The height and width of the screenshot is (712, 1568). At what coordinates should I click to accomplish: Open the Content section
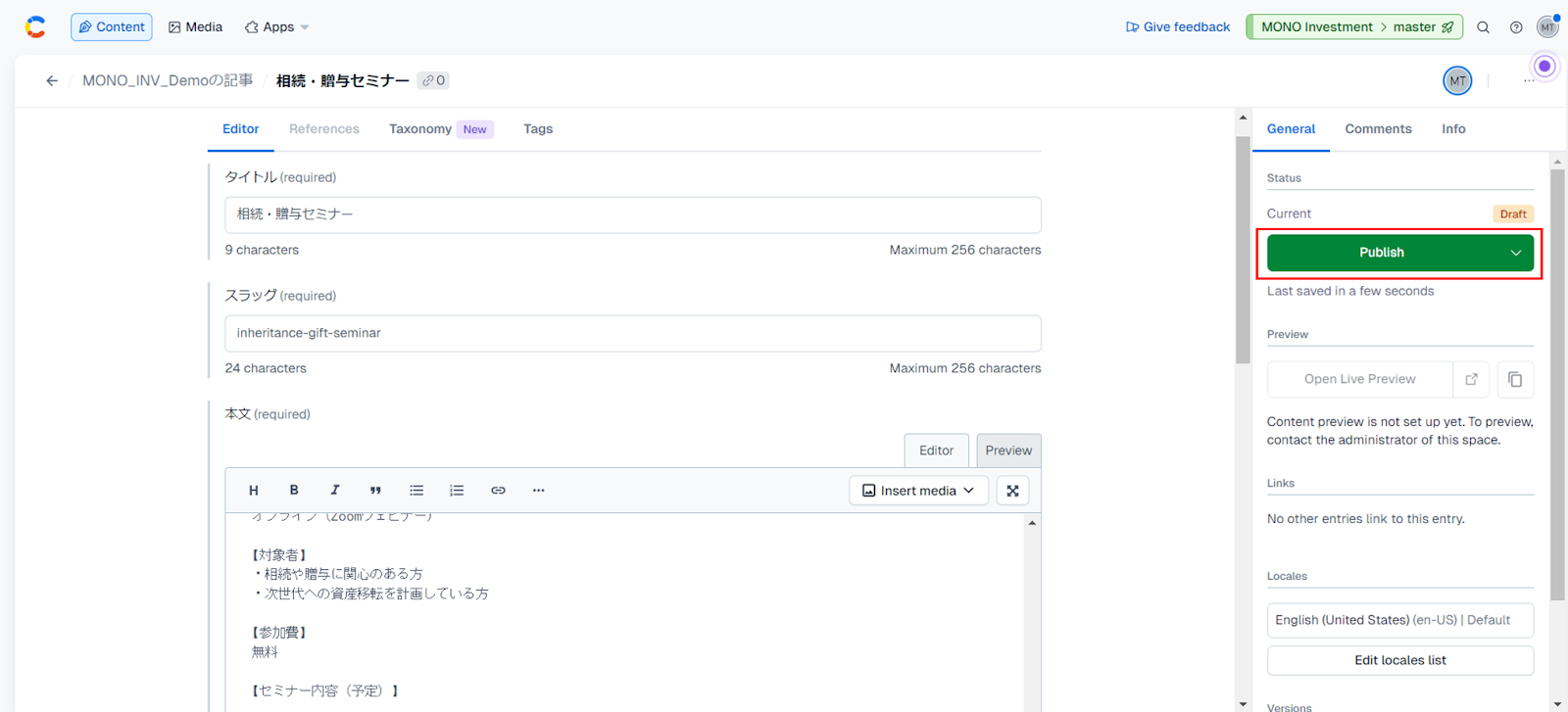[112, 27]
